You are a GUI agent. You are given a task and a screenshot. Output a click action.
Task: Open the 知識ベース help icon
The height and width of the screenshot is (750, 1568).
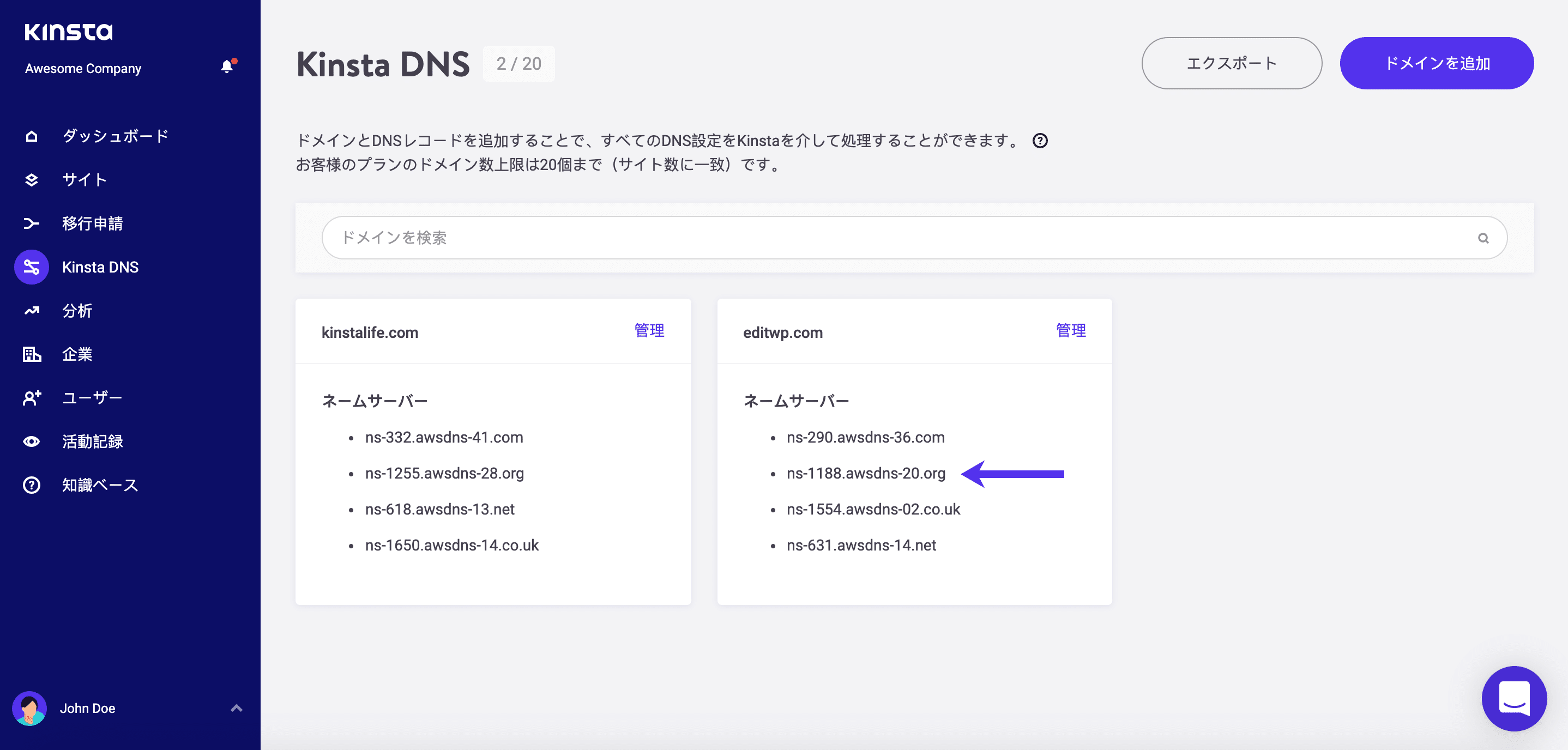click(x=31, y=485)
